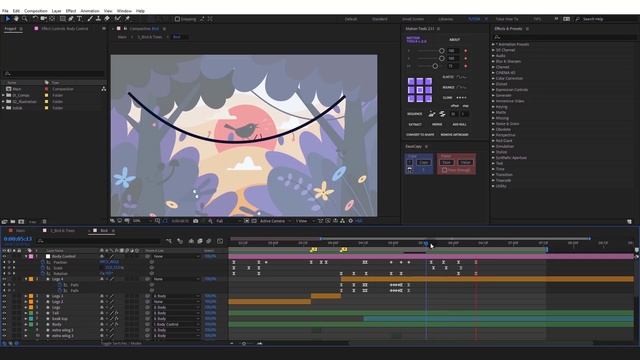Select the Clone Stamp tool
This screenshot has width=640, height=360.
pyautogui.click(x=98, y=19)
